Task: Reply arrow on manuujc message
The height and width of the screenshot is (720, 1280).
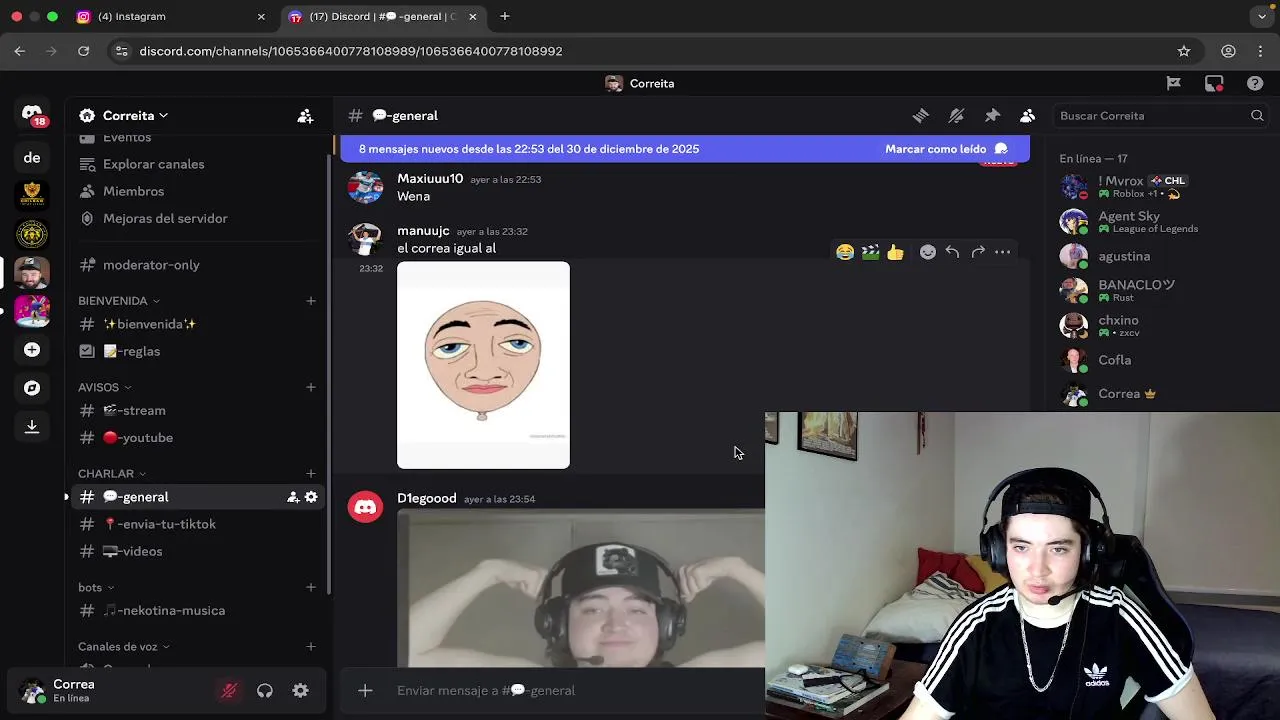Action: [x=952, y=252]
